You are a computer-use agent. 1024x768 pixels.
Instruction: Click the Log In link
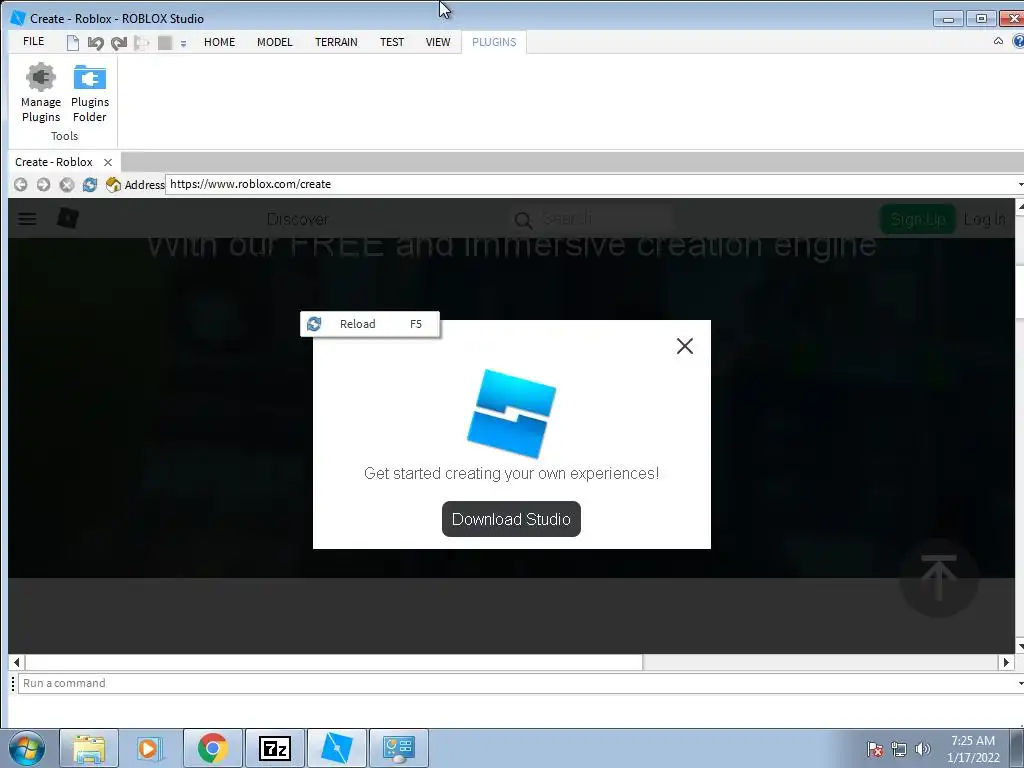click(x=984, y=219)
